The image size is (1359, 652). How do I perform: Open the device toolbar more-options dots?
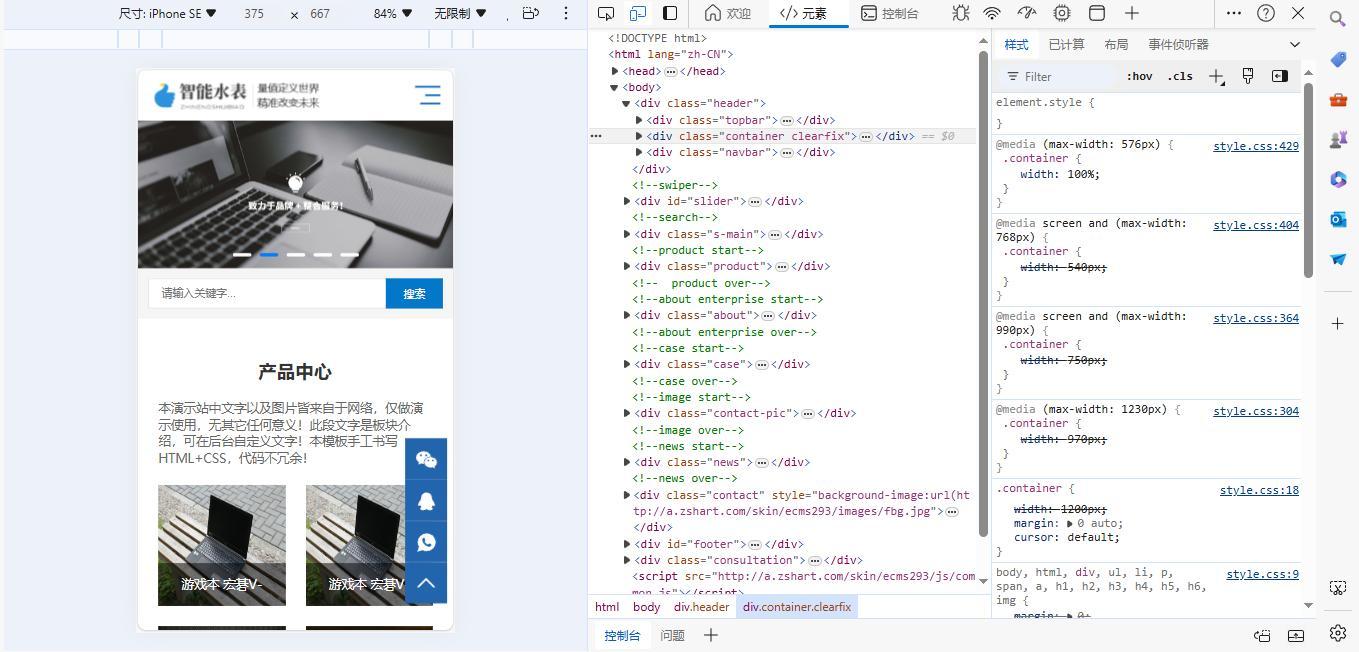pos(566,13)
